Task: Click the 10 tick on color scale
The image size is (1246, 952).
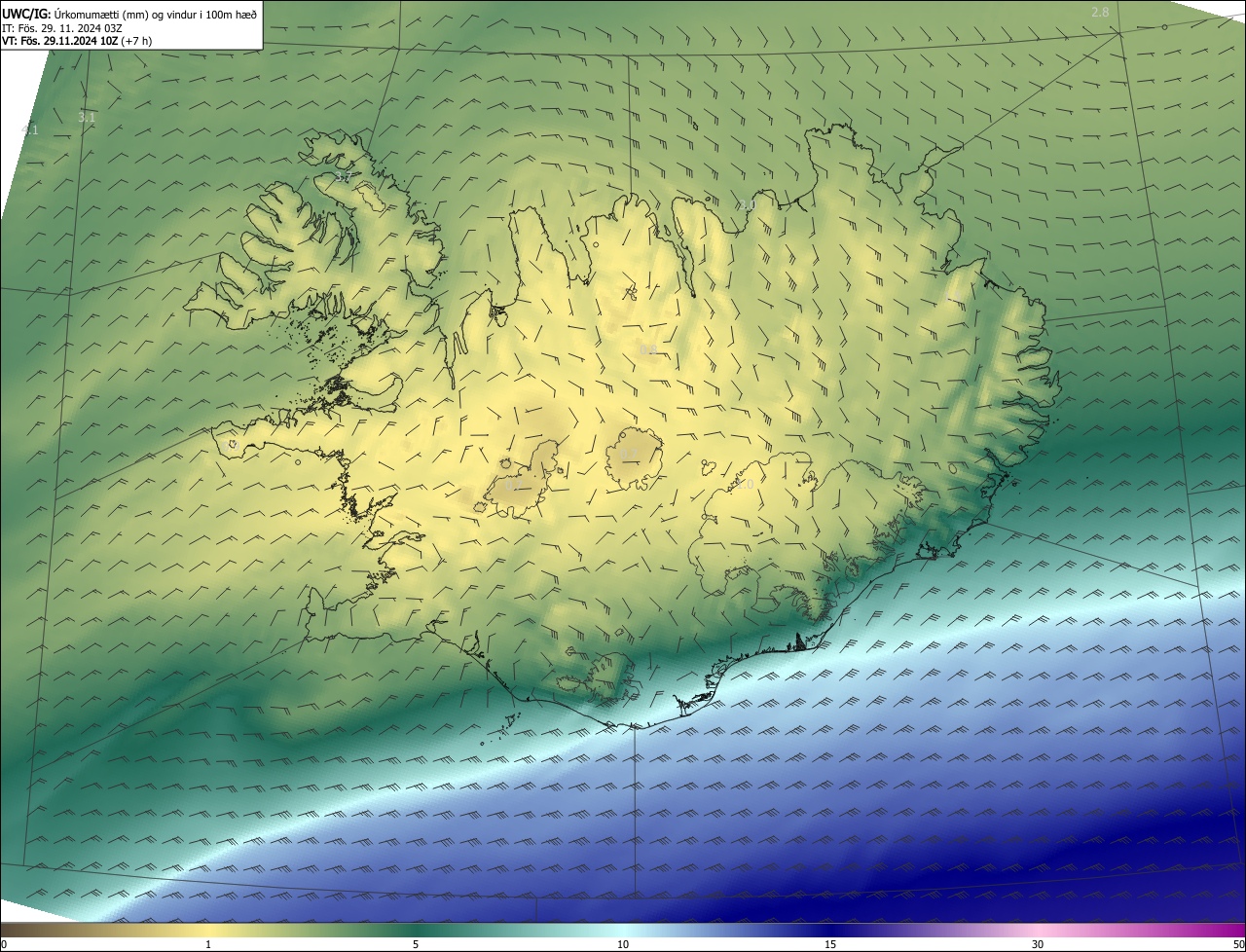Action: coord(623,944)
